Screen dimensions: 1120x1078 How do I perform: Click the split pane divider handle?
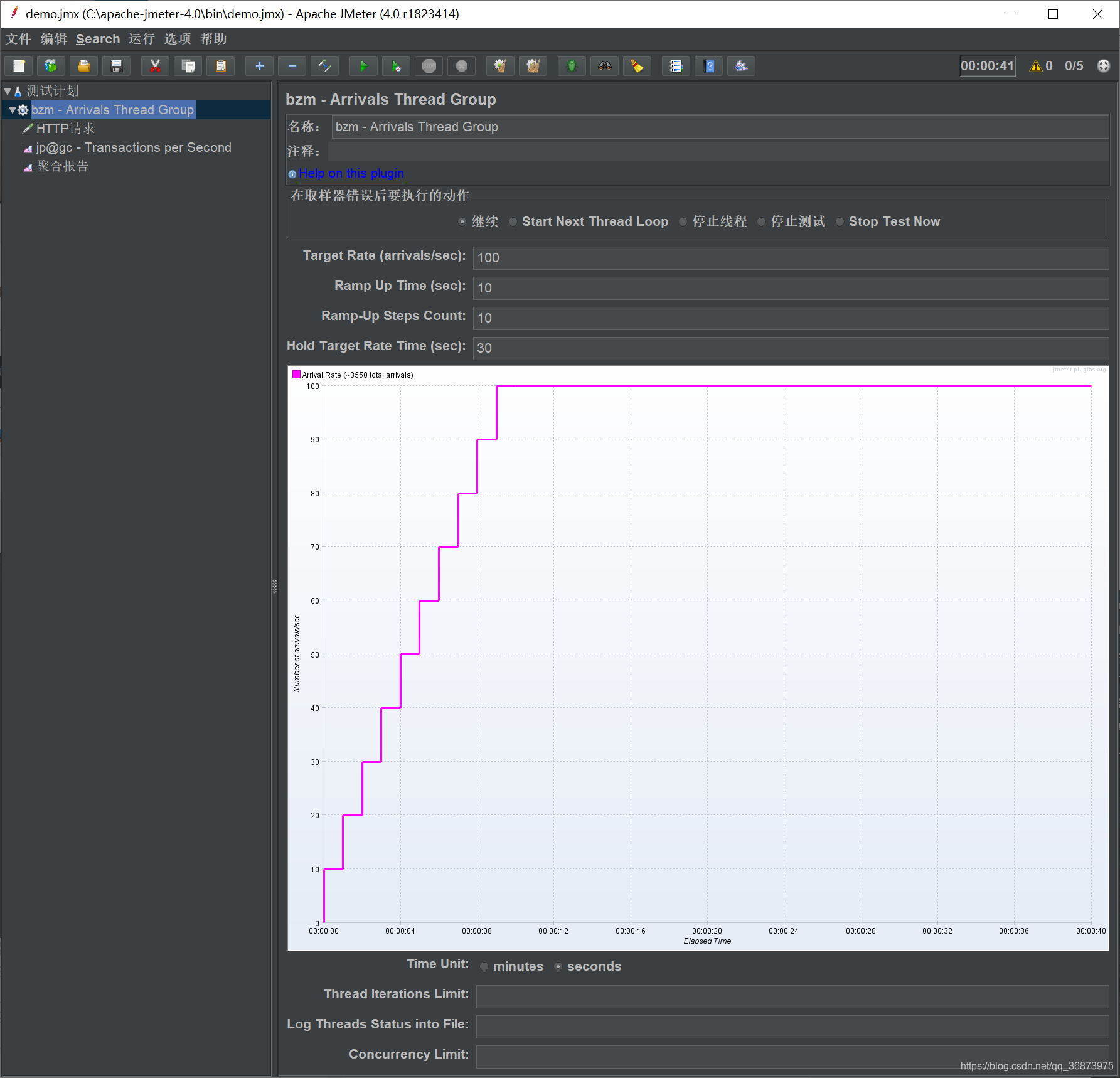click(x=274, y=587)
